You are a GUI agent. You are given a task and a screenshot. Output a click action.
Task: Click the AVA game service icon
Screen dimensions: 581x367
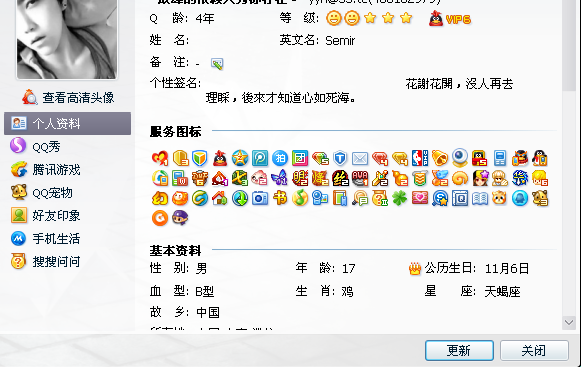[360, 178]
